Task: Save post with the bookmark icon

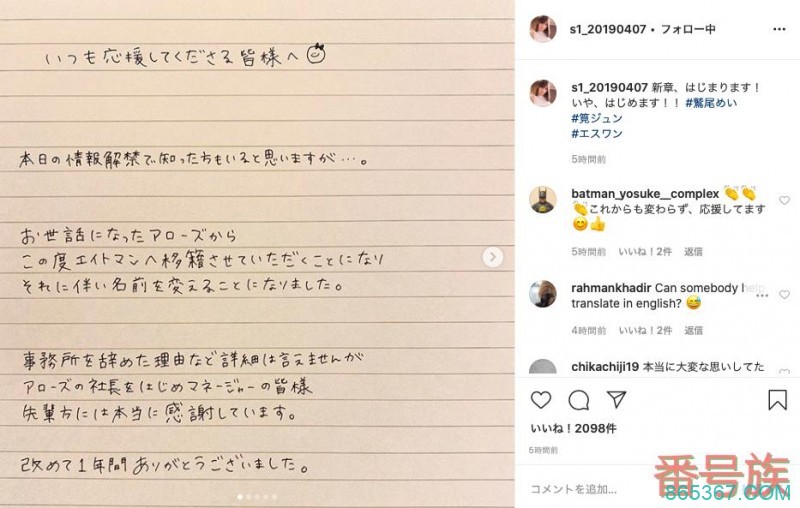Action: click(x=777, y=400)
